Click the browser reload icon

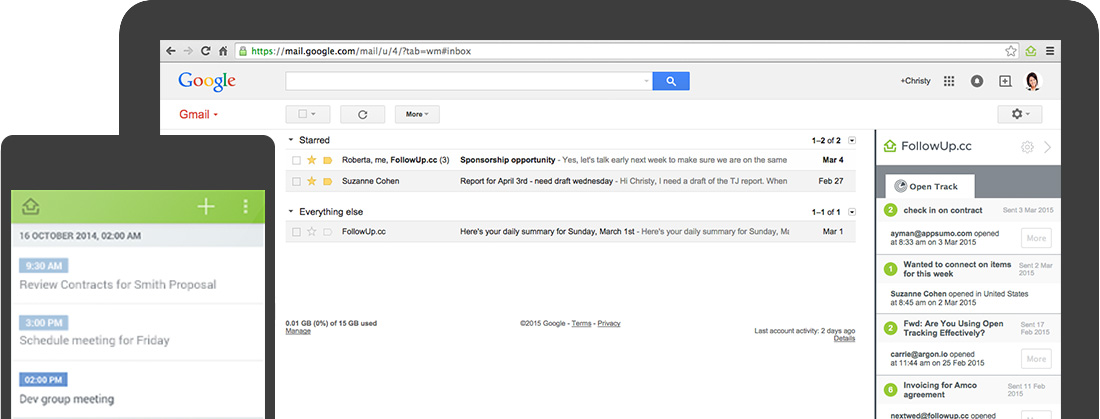[x=206, y=50]
